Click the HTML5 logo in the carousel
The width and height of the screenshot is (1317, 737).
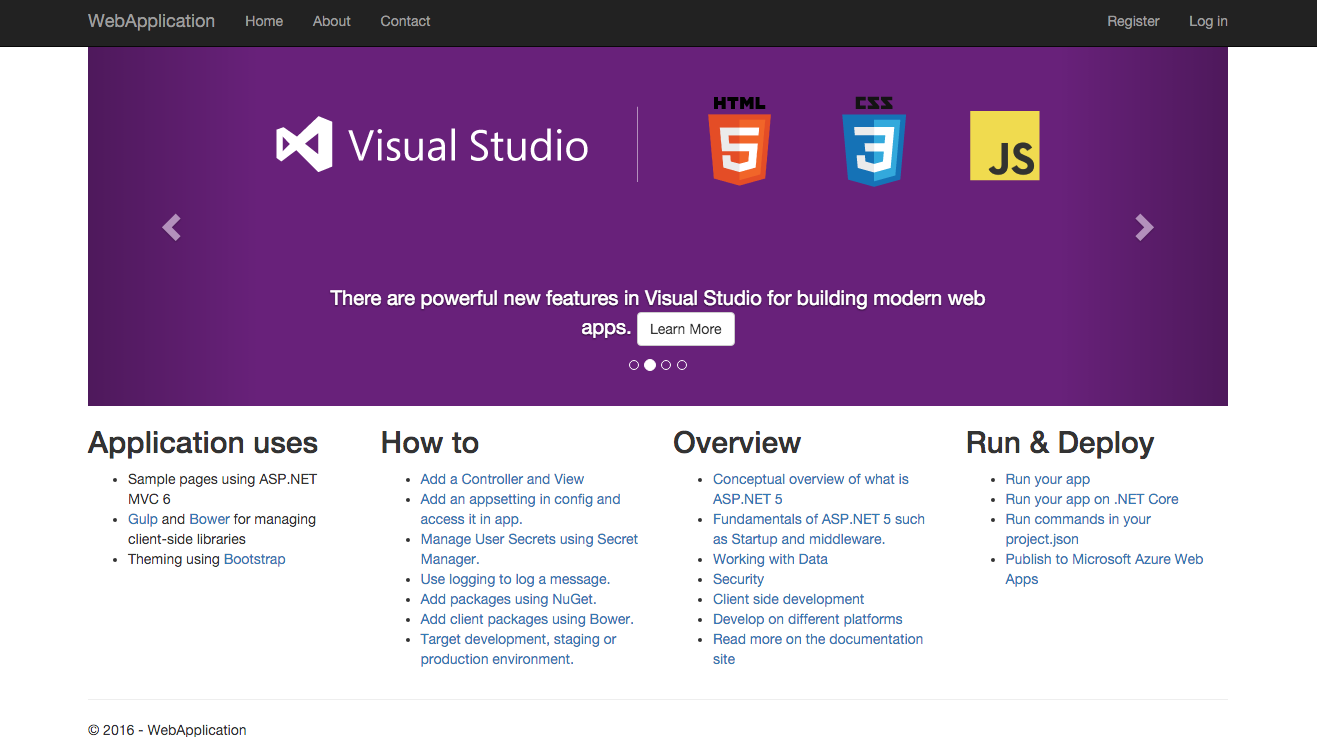[x=739, y=141]
